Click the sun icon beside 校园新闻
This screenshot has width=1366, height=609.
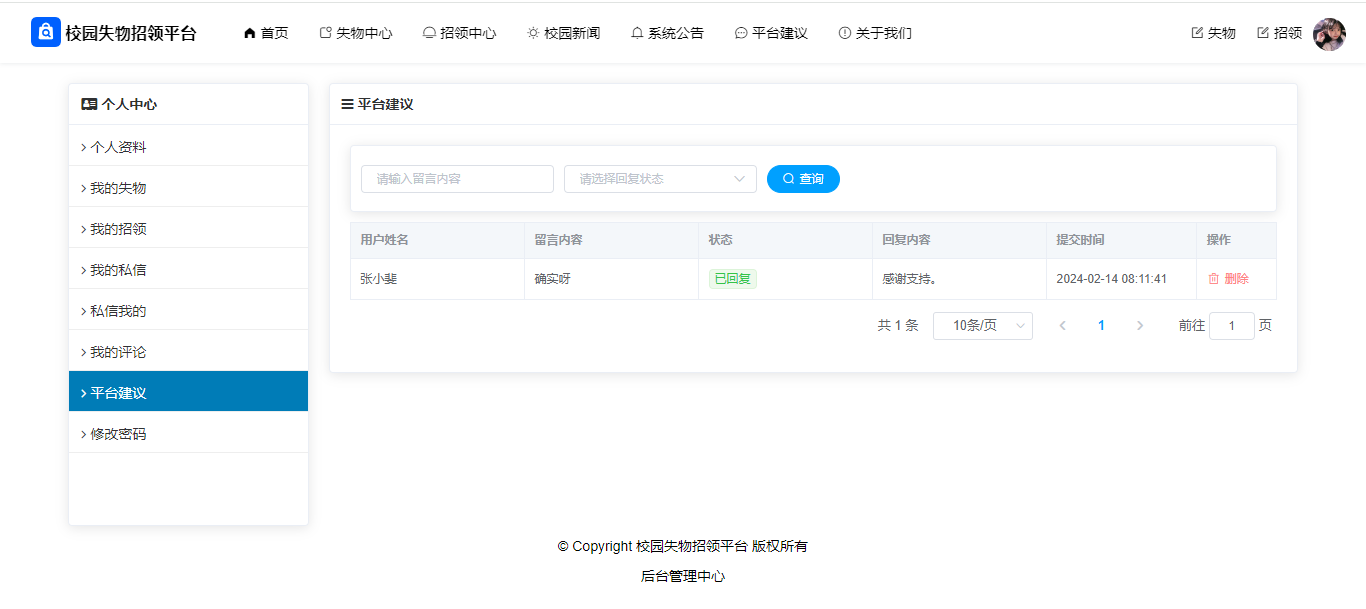pos(533,33)
